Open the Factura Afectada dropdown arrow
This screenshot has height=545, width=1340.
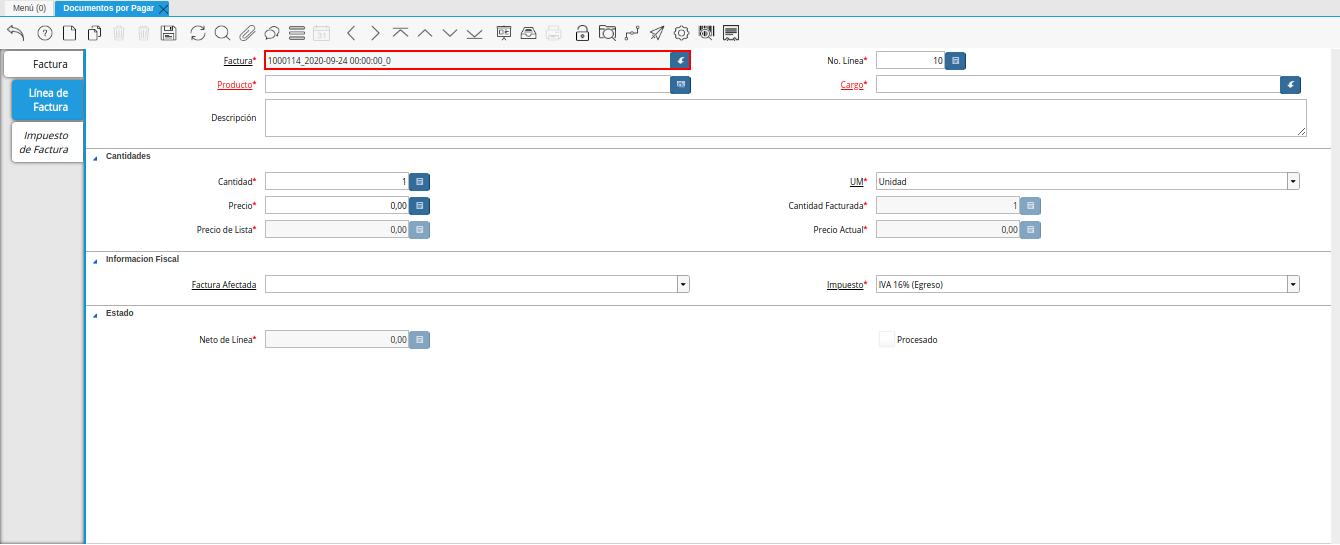683,285
